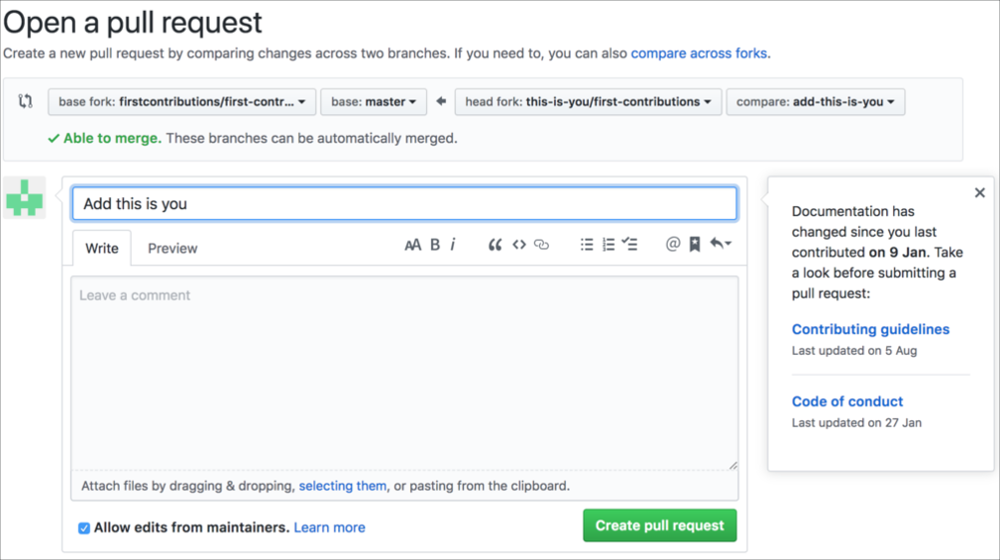Open the saved replies arrow menu
This screenshot has height=560, width=1000.
click(721, 244)
